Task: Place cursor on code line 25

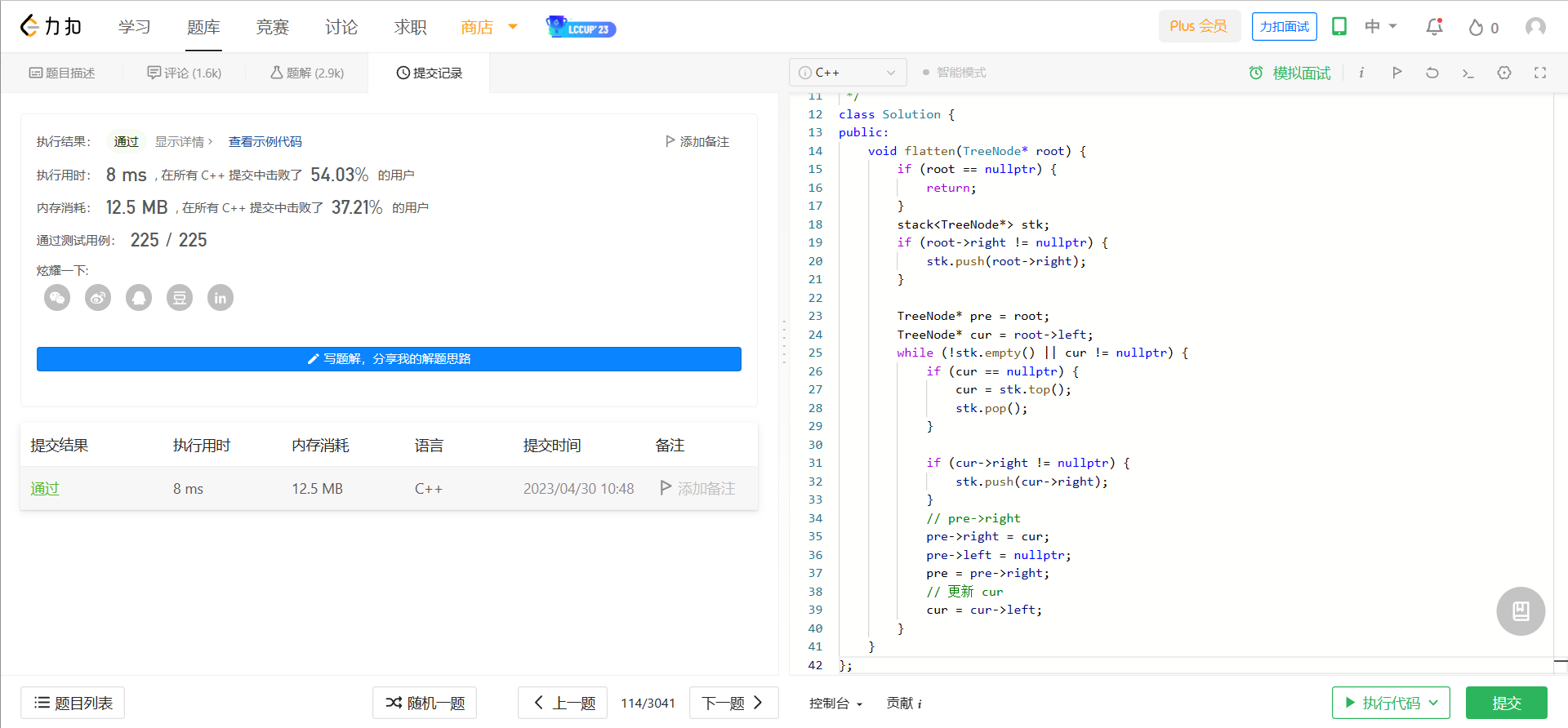Action: pyautogui.click(x=1042, y=353)
